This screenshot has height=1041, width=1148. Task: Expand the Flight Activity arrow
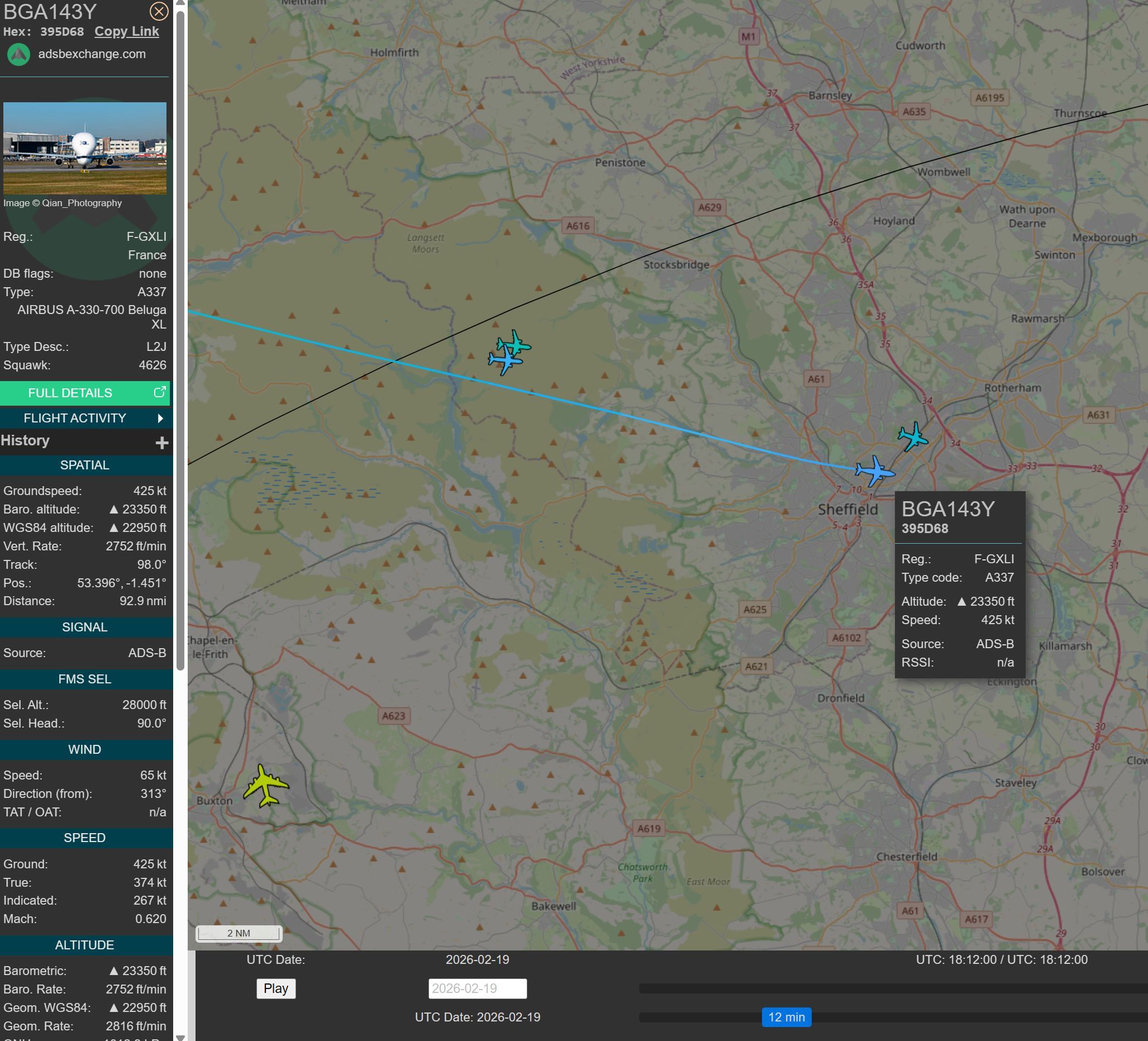[x=160, y=419]
